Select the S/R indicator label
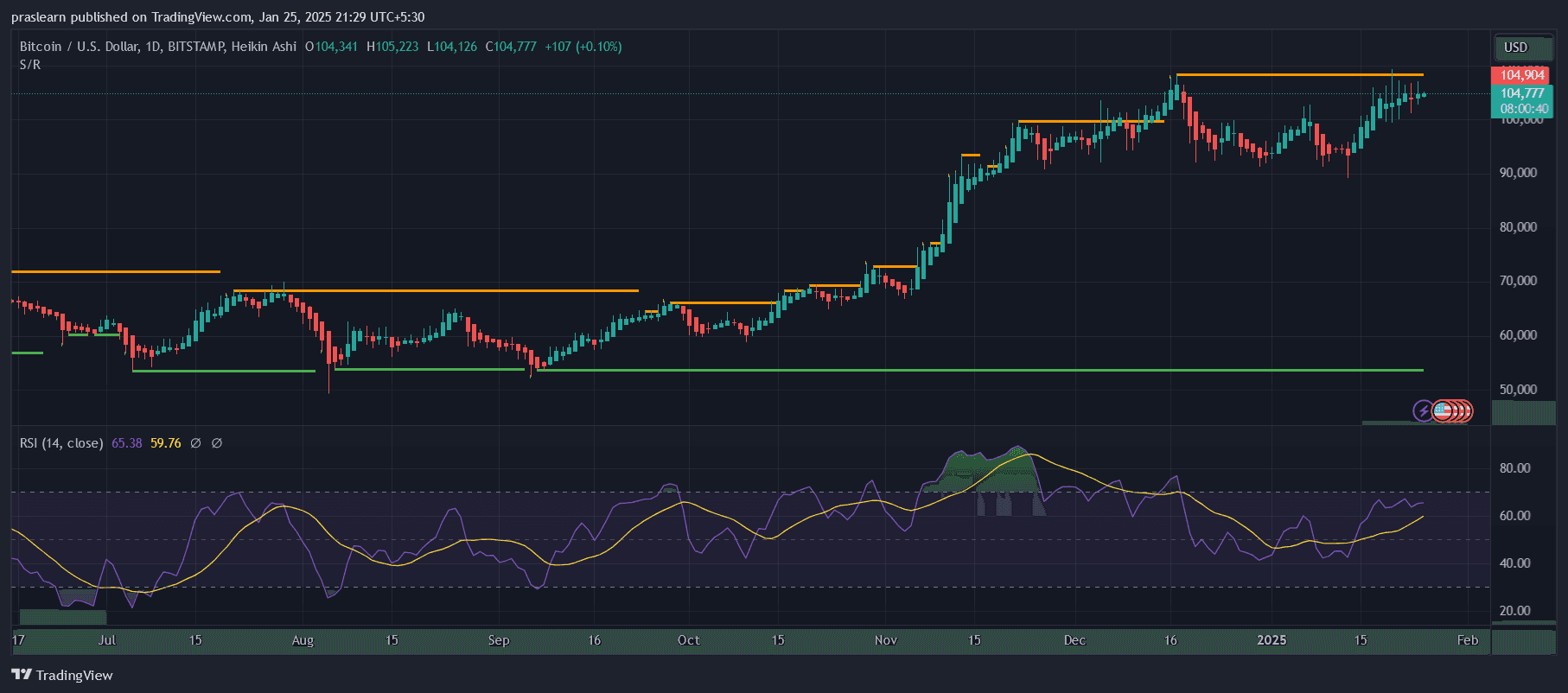Screen dimensions: 1568x693 click(30, 65)
